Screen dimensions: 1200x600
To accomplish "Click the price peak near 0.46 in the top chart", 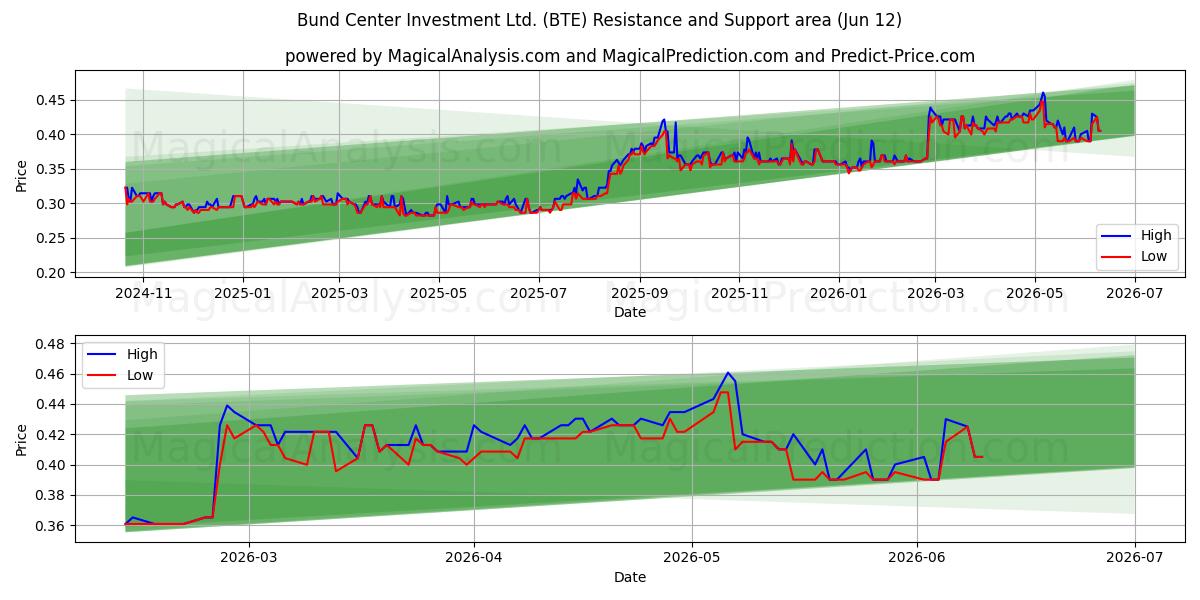I will point(1043,94).
